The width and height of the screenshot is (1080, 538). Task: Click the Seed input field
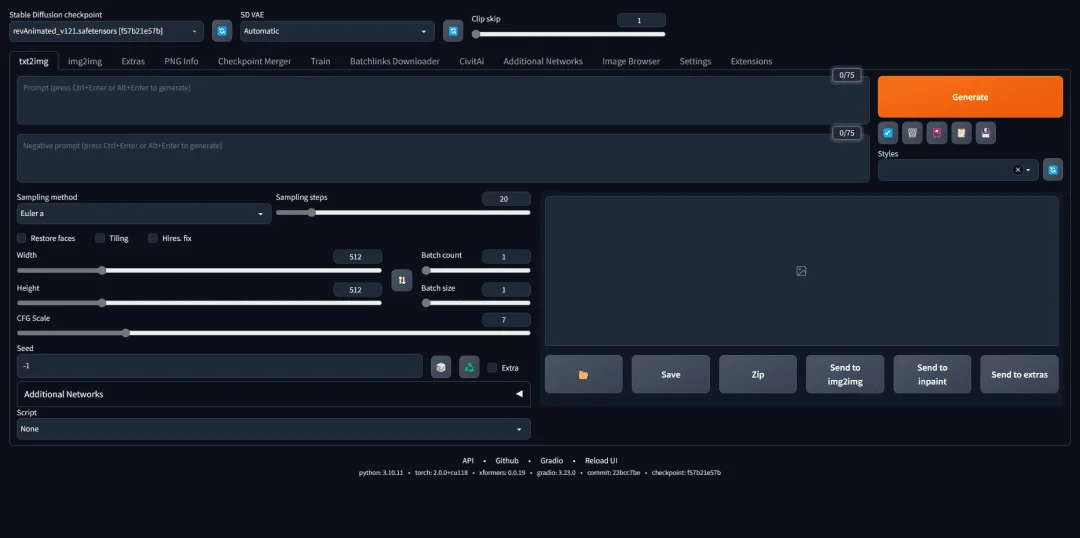pos(220,366)
